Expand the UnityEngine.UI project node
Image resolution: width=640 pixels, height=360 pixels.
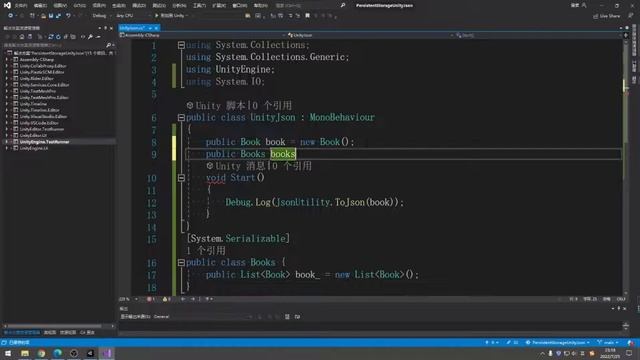click(x=7, y=148)
